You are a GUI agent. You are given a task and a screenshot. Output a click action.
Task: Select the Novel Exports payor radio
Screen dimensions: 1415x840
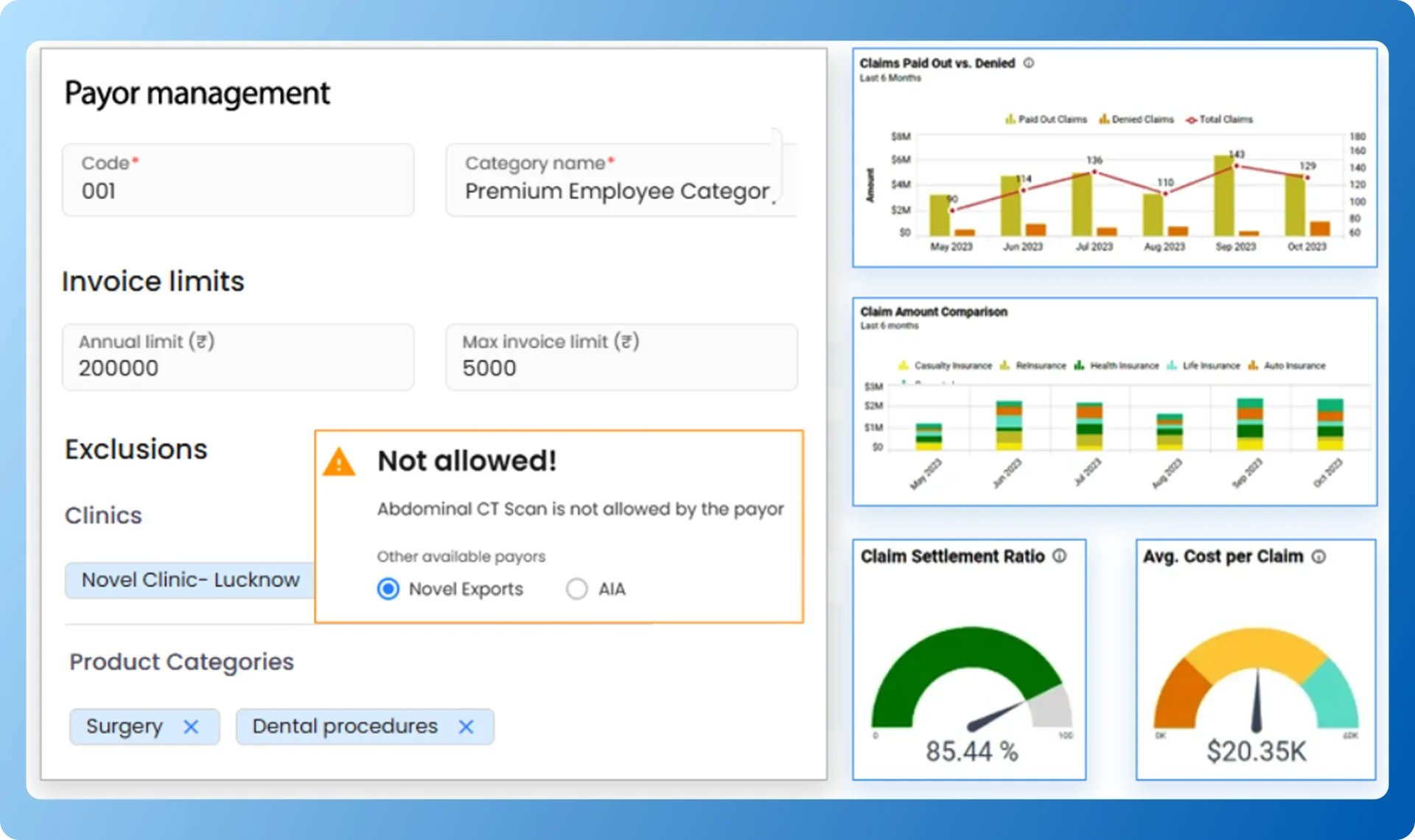pyautogui.click(x=388, y=589)
